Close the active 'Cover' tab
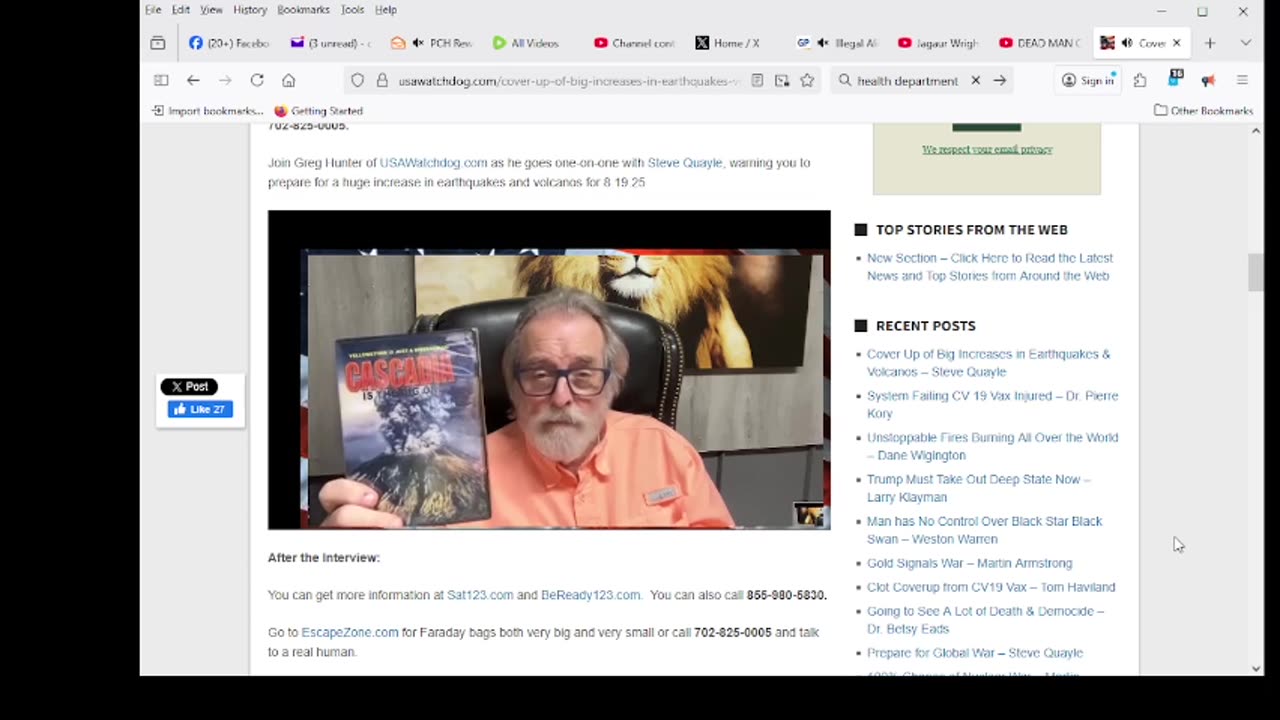The image size is (1280, 720). 1176,43
